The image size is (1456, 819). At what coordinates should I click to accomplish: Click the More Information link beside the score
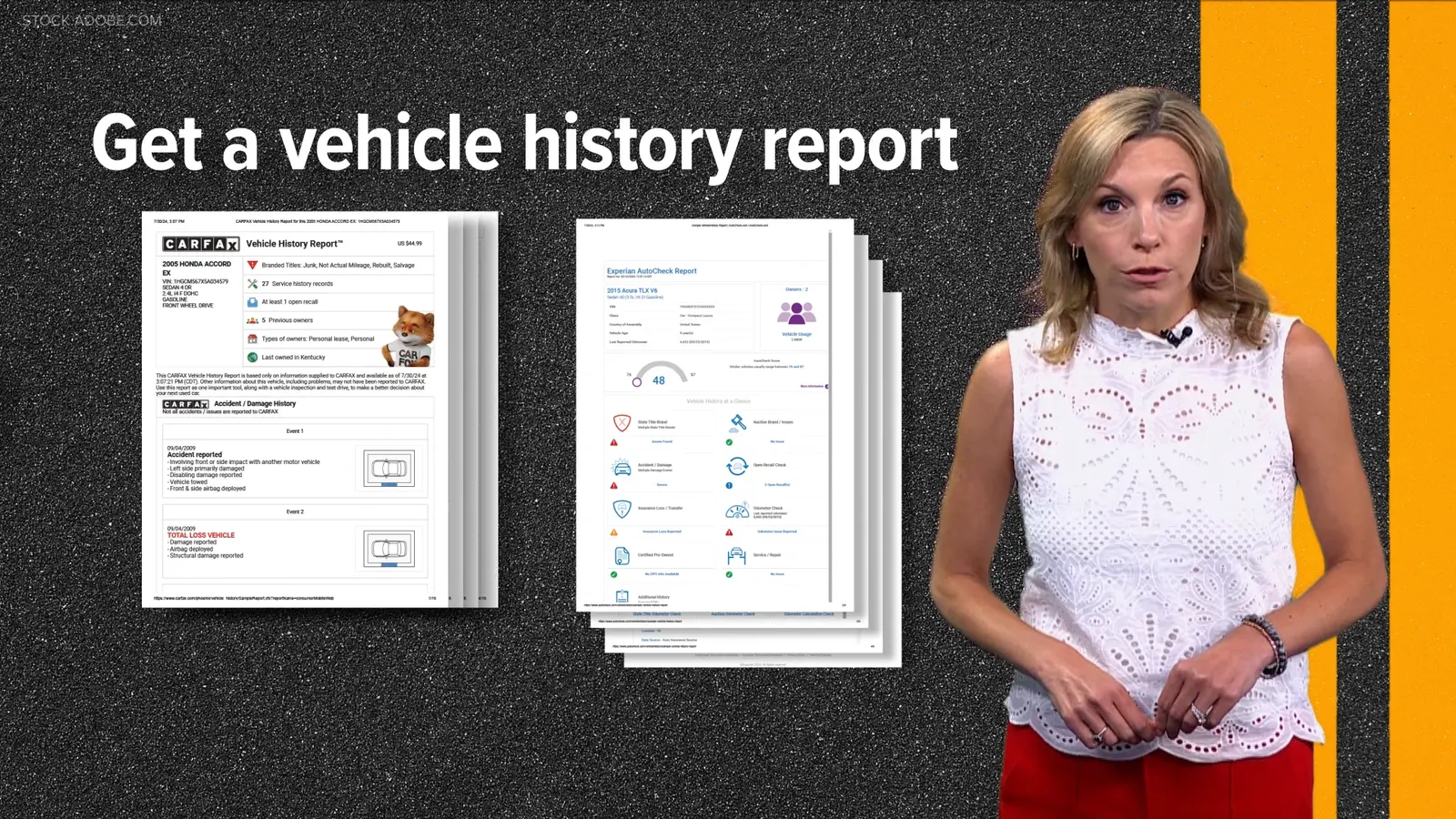(813, 386)
